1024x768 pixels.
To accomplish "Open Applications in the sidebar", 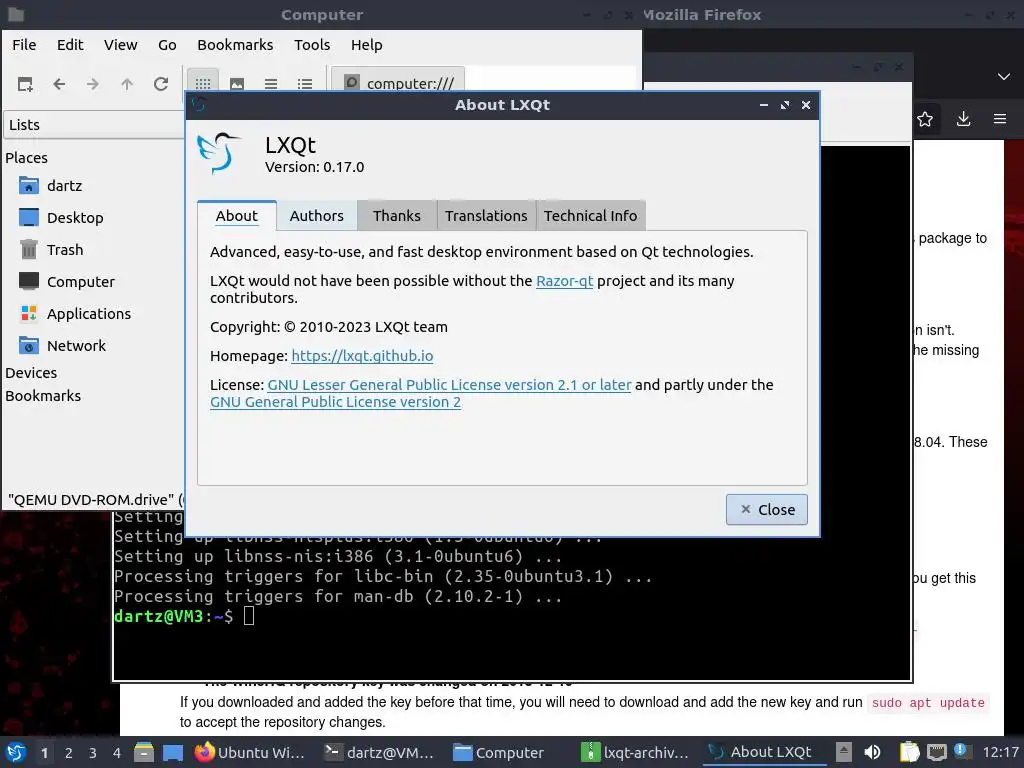I will point(88,314).
